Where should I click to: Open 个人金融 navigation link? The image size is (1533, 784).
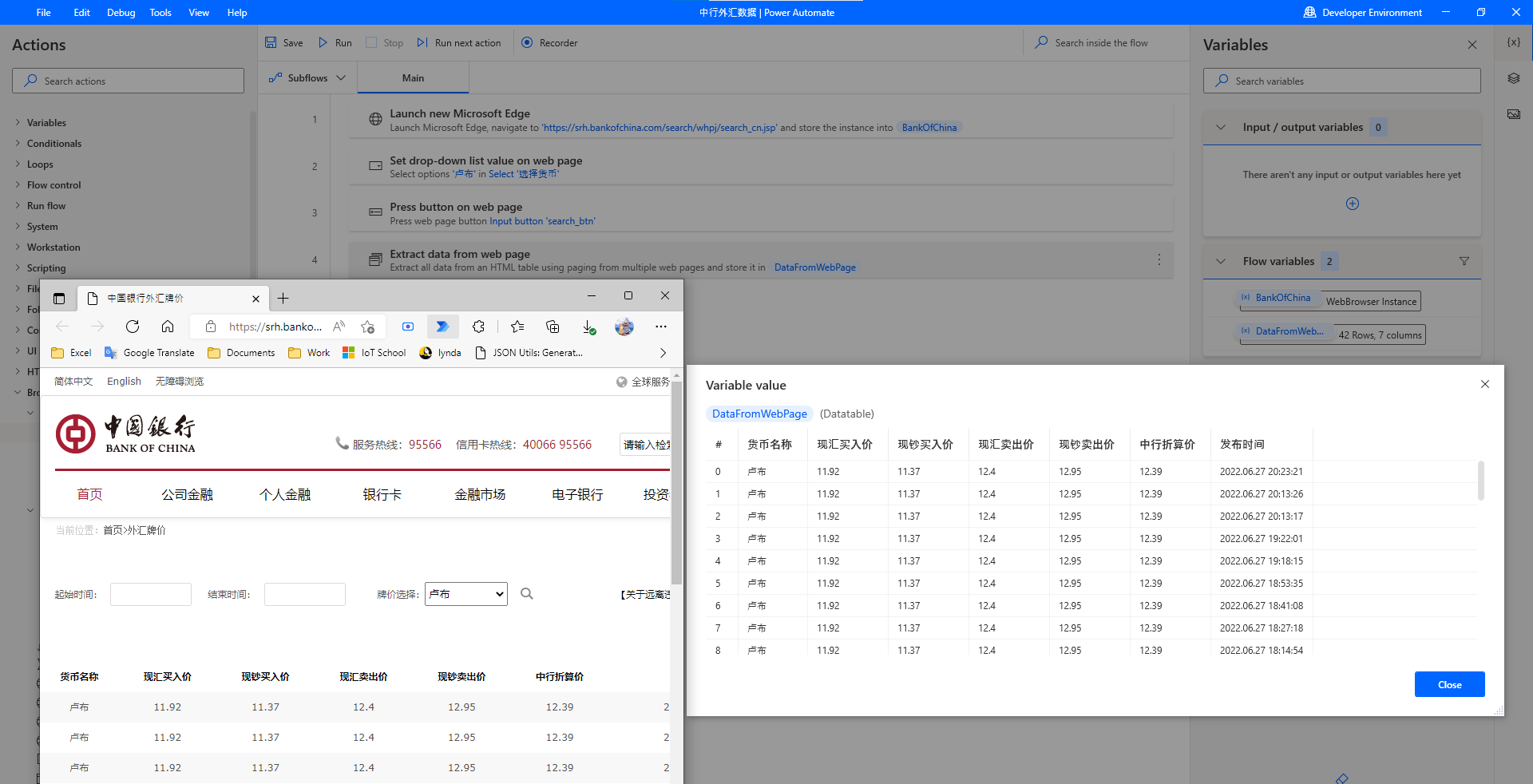pyautogui.click(x=285, y=495)
